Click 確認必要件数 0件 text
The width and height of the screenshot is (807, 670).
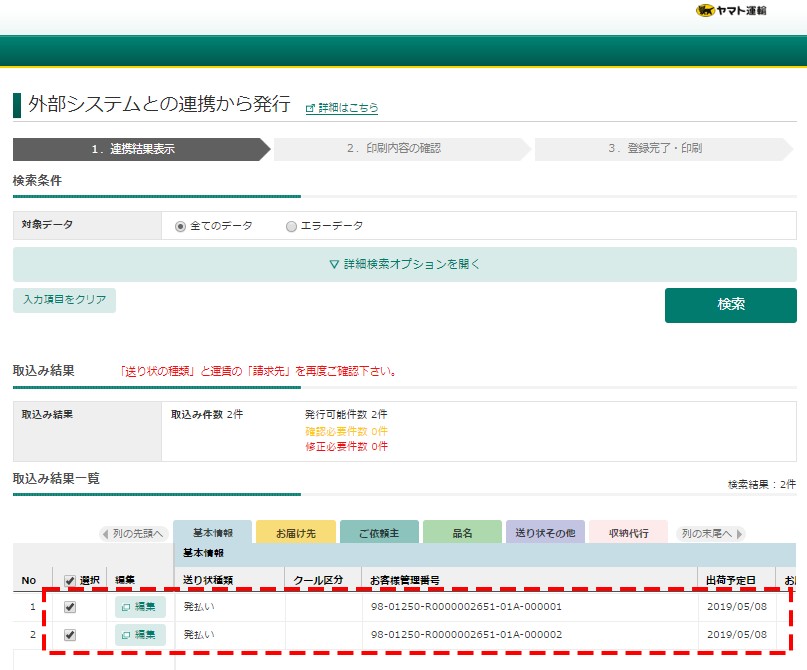coord(346,431)
